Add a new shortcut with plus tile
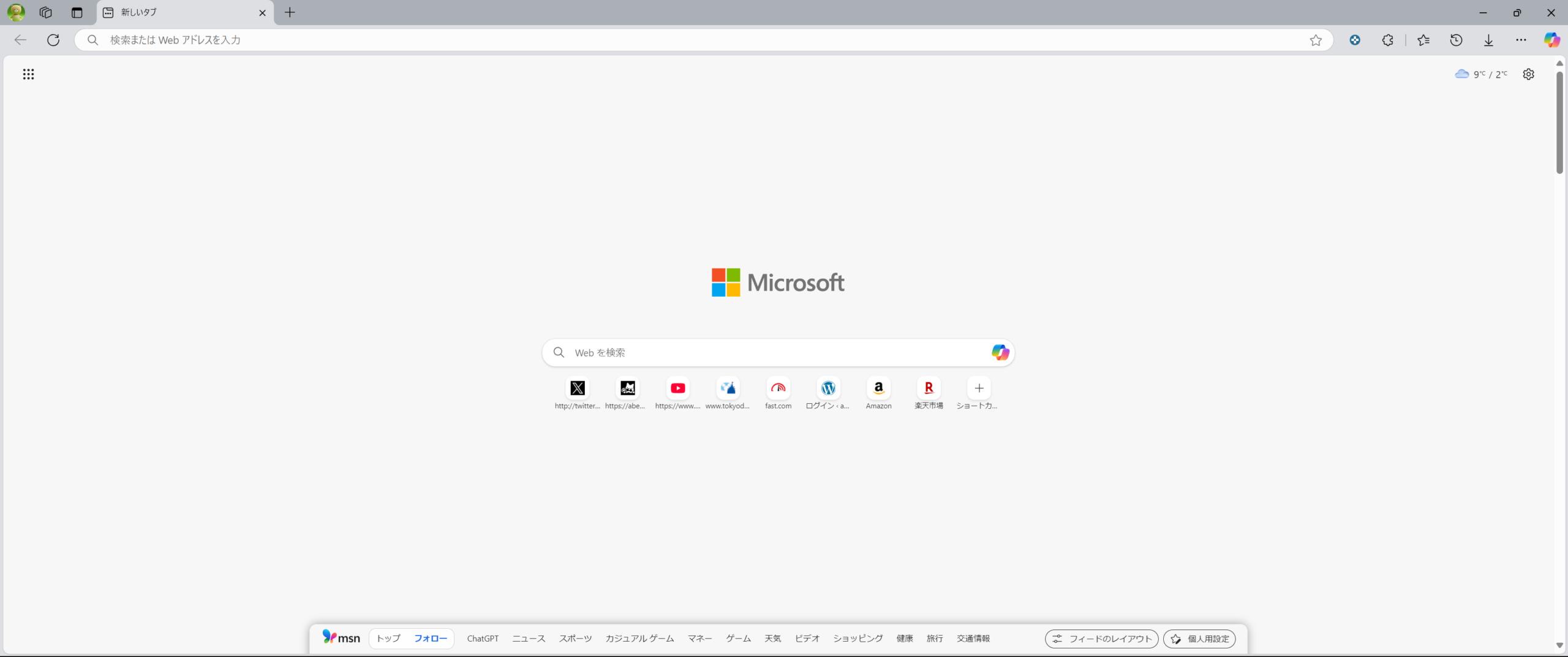Image resolution: width=1568 pixels, height=657 pixels. pyautogui.click(x=979, y=393)
